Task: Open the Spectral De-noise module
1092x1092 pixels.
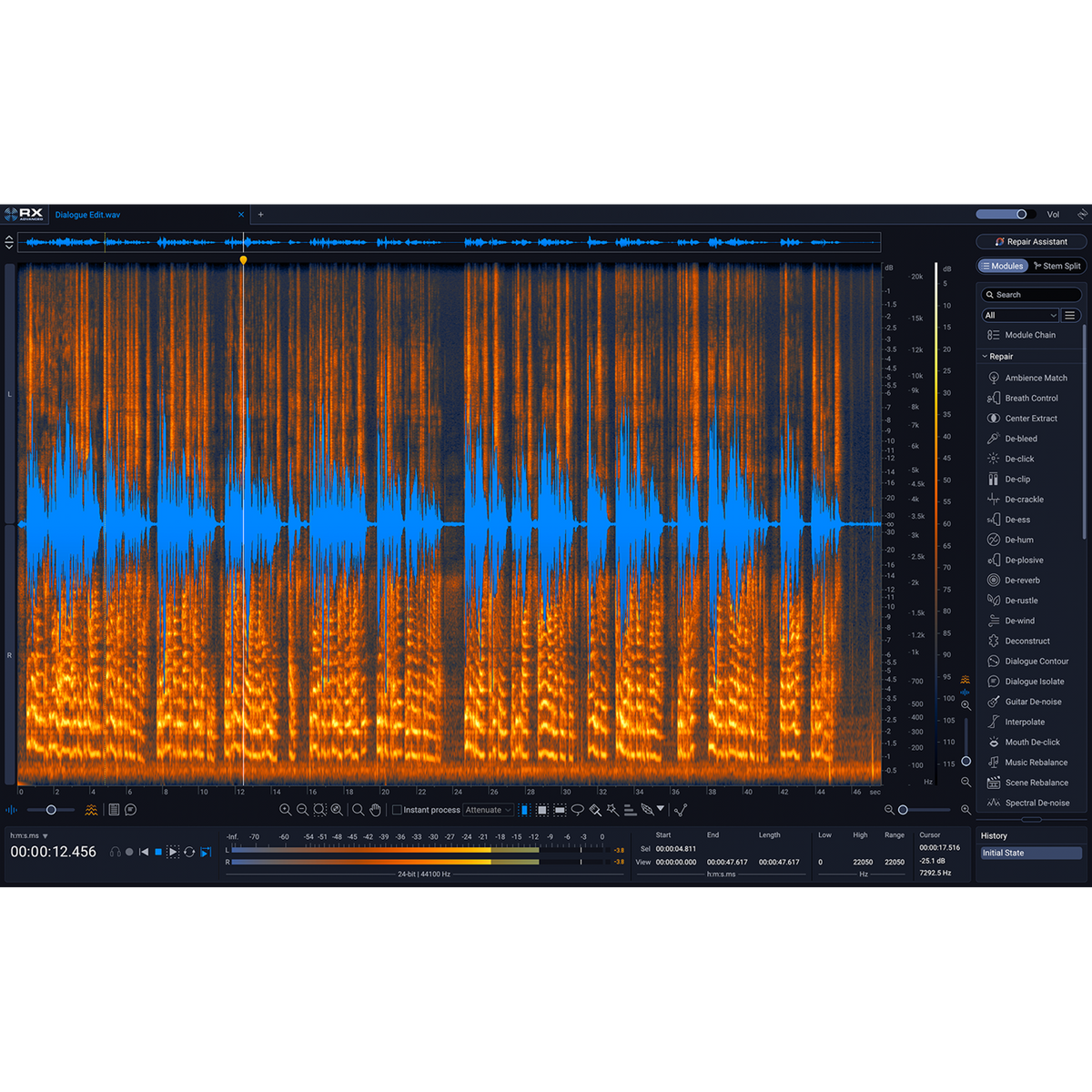Action: pyautogui.click(x=1029, y=803)
